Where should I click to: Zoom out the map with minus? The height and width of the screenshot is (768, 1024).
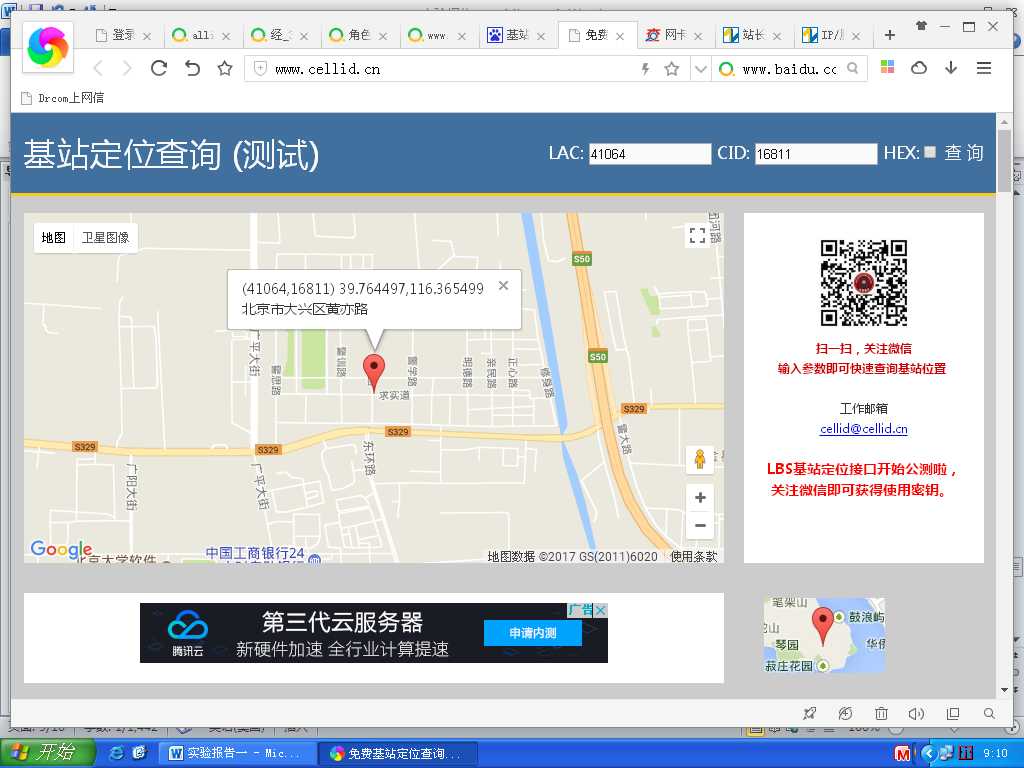700,525
